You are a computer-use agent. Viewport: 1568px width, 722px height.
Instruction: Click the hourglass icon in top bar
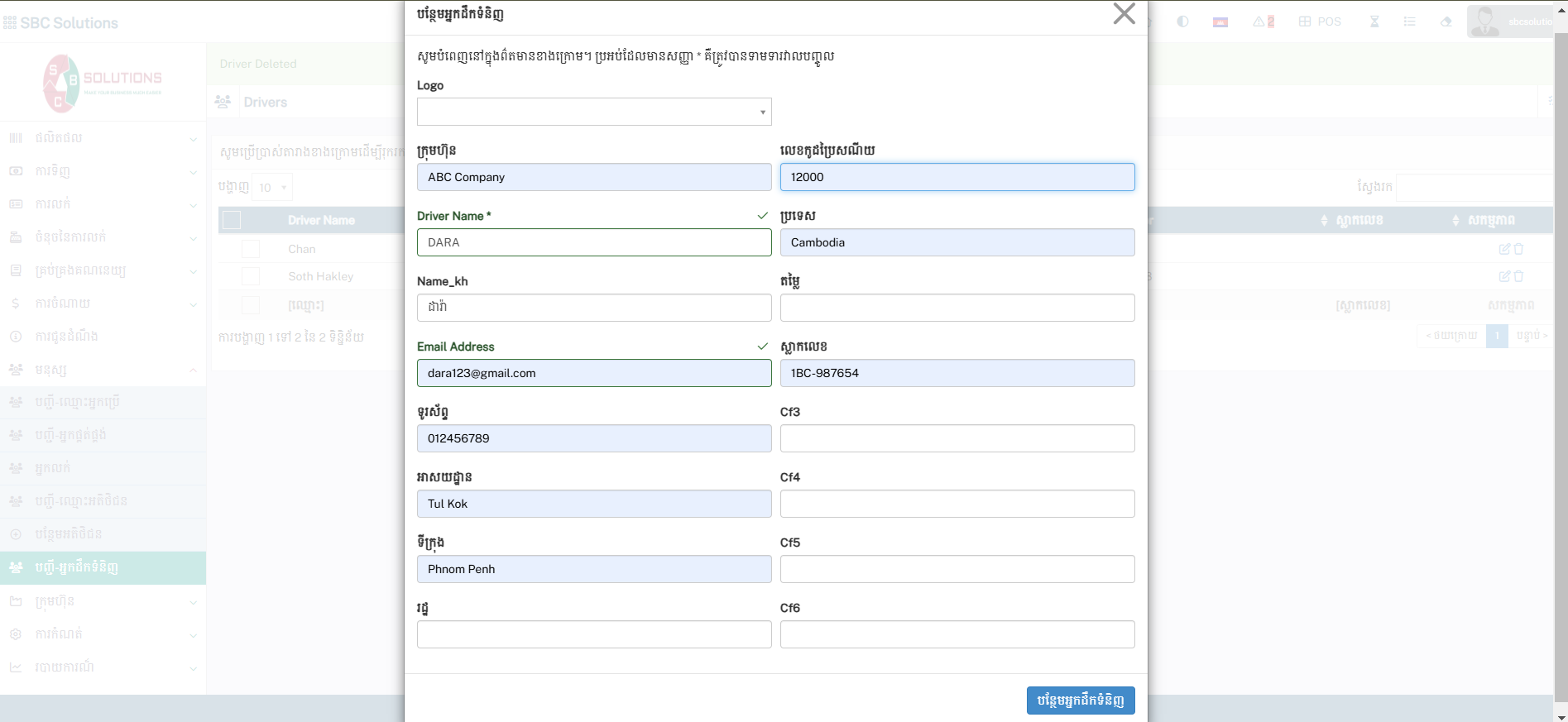click(1374, 22)
